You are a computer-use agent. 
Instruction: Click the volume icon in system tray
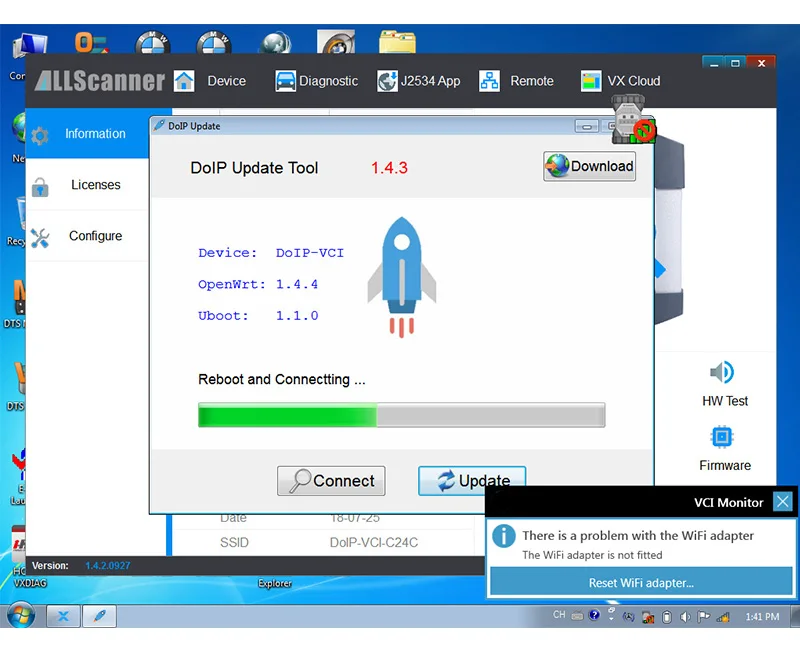click(685, 617)
